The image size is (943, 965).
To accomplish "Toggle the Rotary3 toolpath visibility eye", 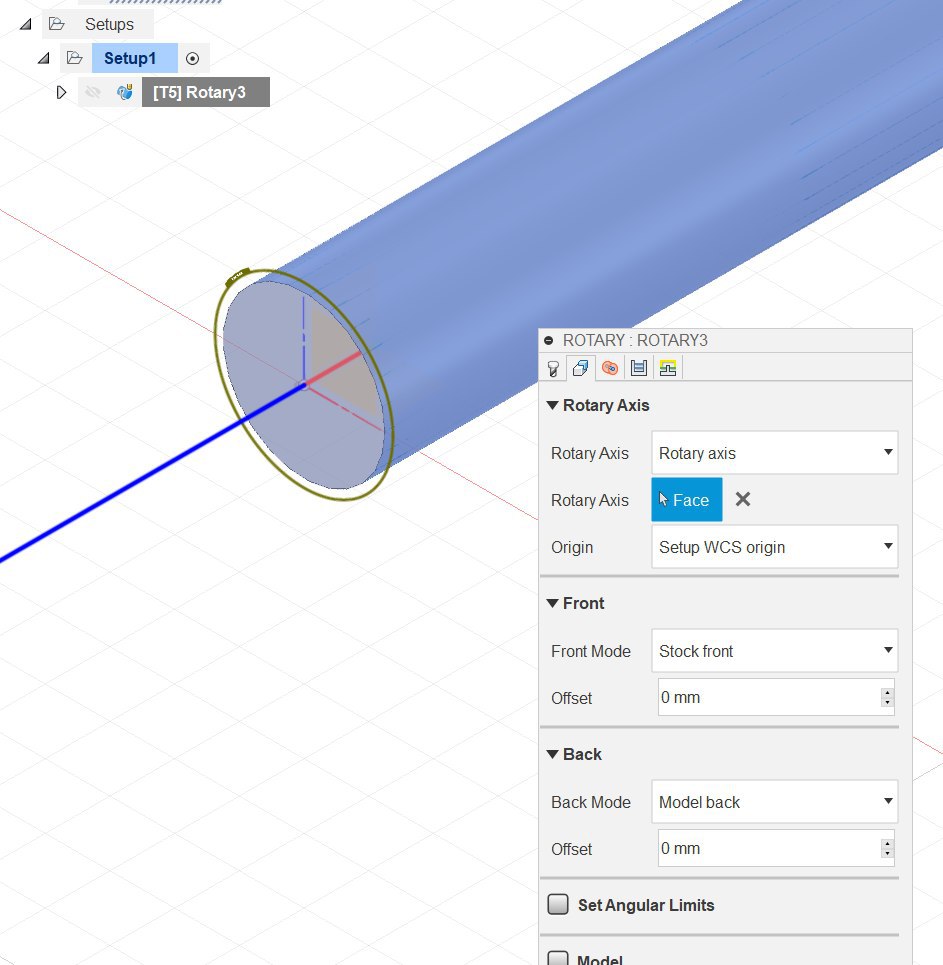I will pyautogui.click(x=93, y=92).
